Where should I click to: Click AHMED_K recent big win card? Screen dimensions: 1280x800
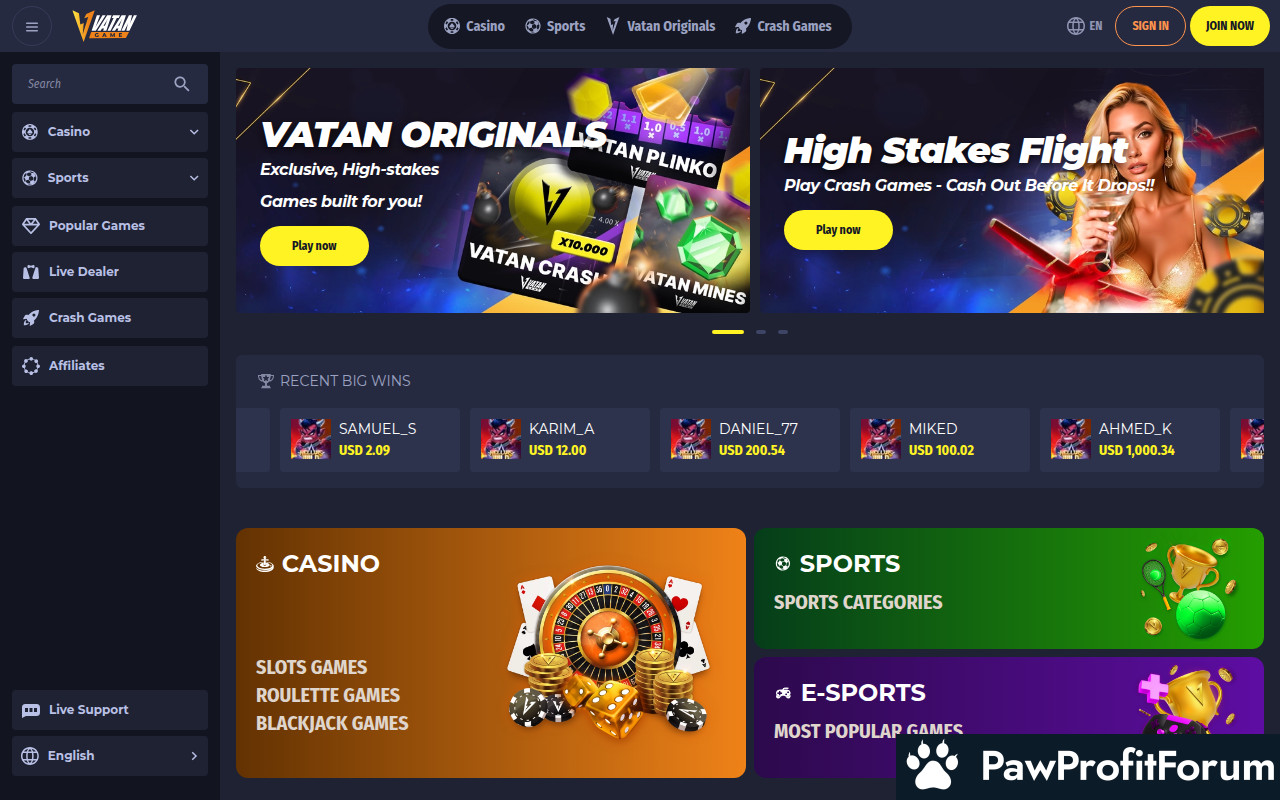(1130, 440)
